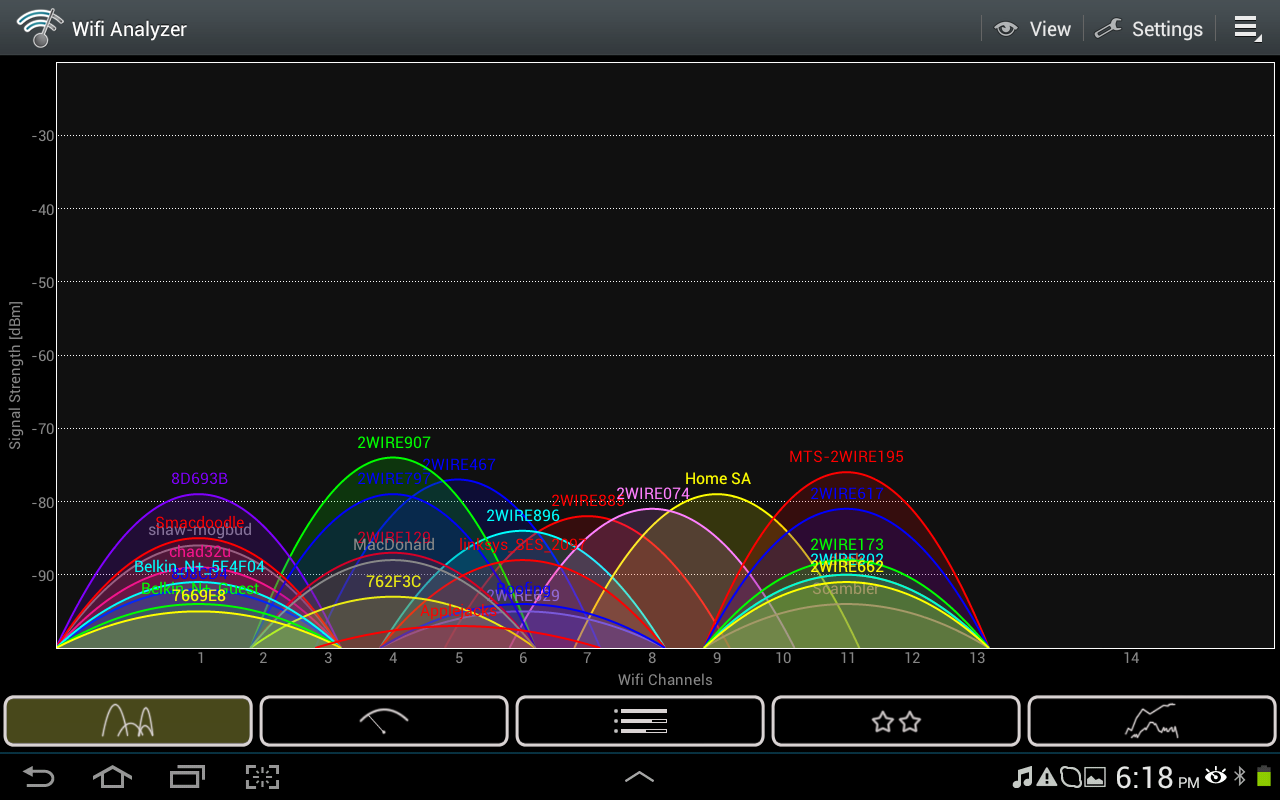Tap the Wifi Analyzer app logo
1280x800 pixels.
point(37,28)
